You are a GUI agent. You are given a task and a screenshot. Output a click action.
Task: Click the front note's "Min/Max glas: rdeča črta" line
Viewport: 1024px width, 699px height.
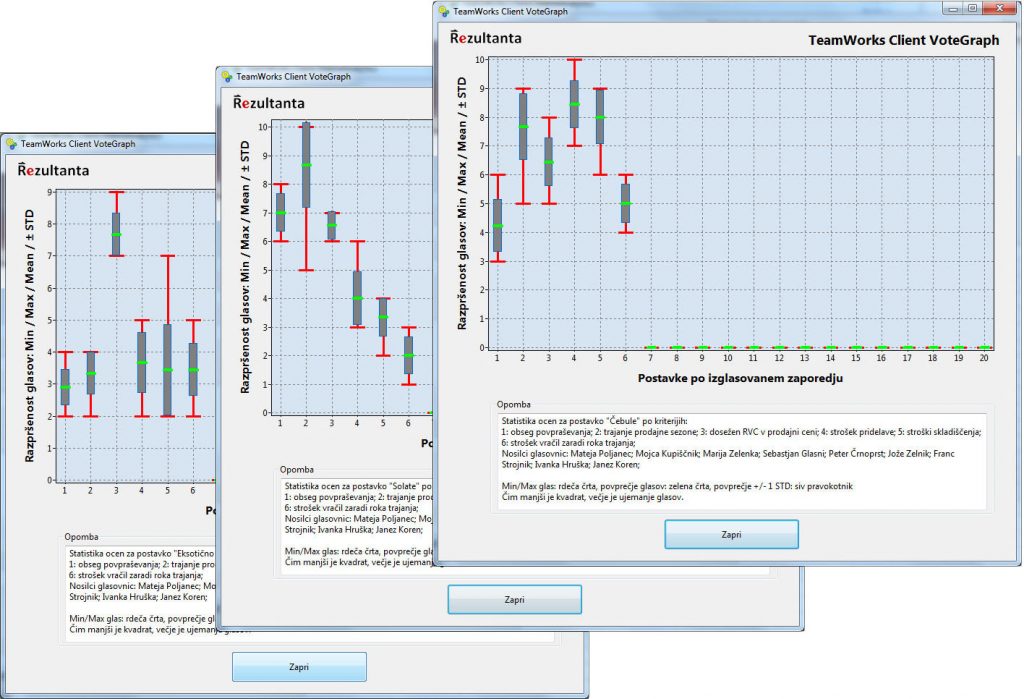(x=677, y=486)
